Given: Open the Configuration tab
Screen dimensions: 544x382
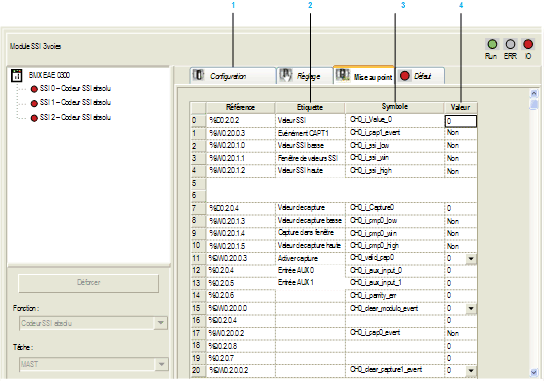Looking at the screenshot, I should click(233, 76).
